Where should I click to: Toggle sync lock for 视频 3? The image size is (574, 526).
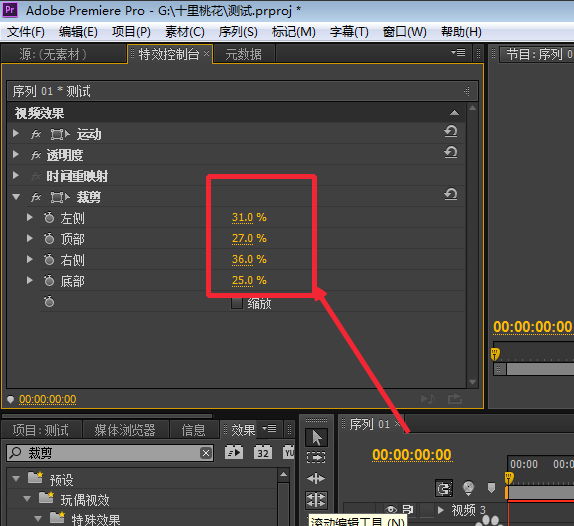pos(408,509)
